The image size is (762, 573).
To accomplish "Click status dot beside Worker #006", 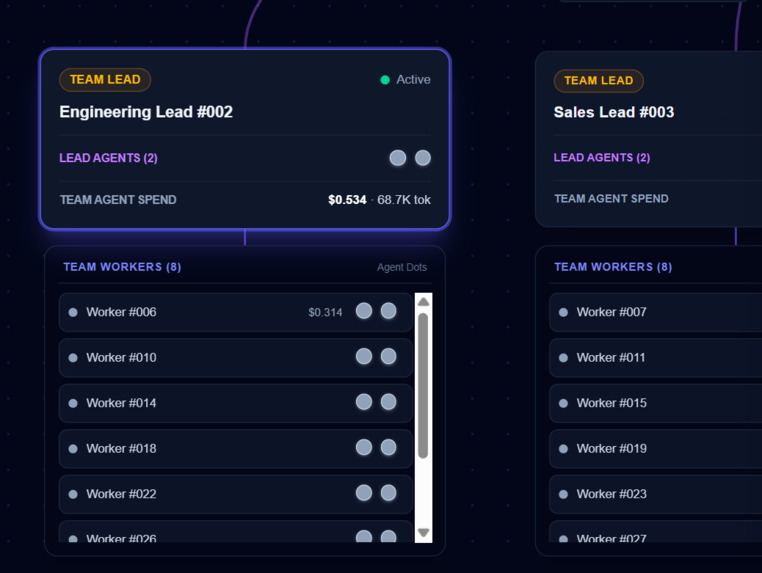I will point(73,312).
